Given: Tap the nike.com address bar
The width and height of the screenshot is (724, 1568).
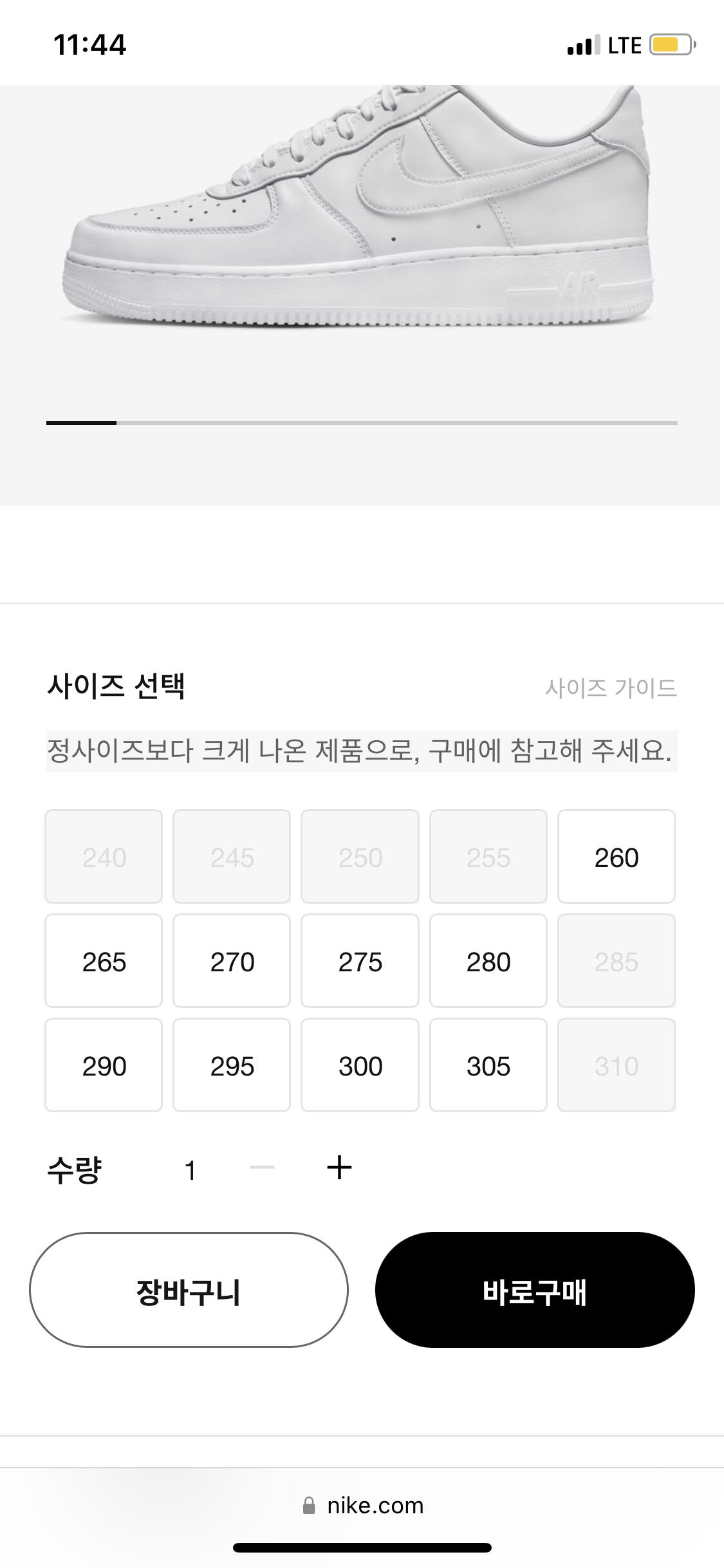Looking at the screenshot, I should pyautogui.click(x=362, y=1506).
